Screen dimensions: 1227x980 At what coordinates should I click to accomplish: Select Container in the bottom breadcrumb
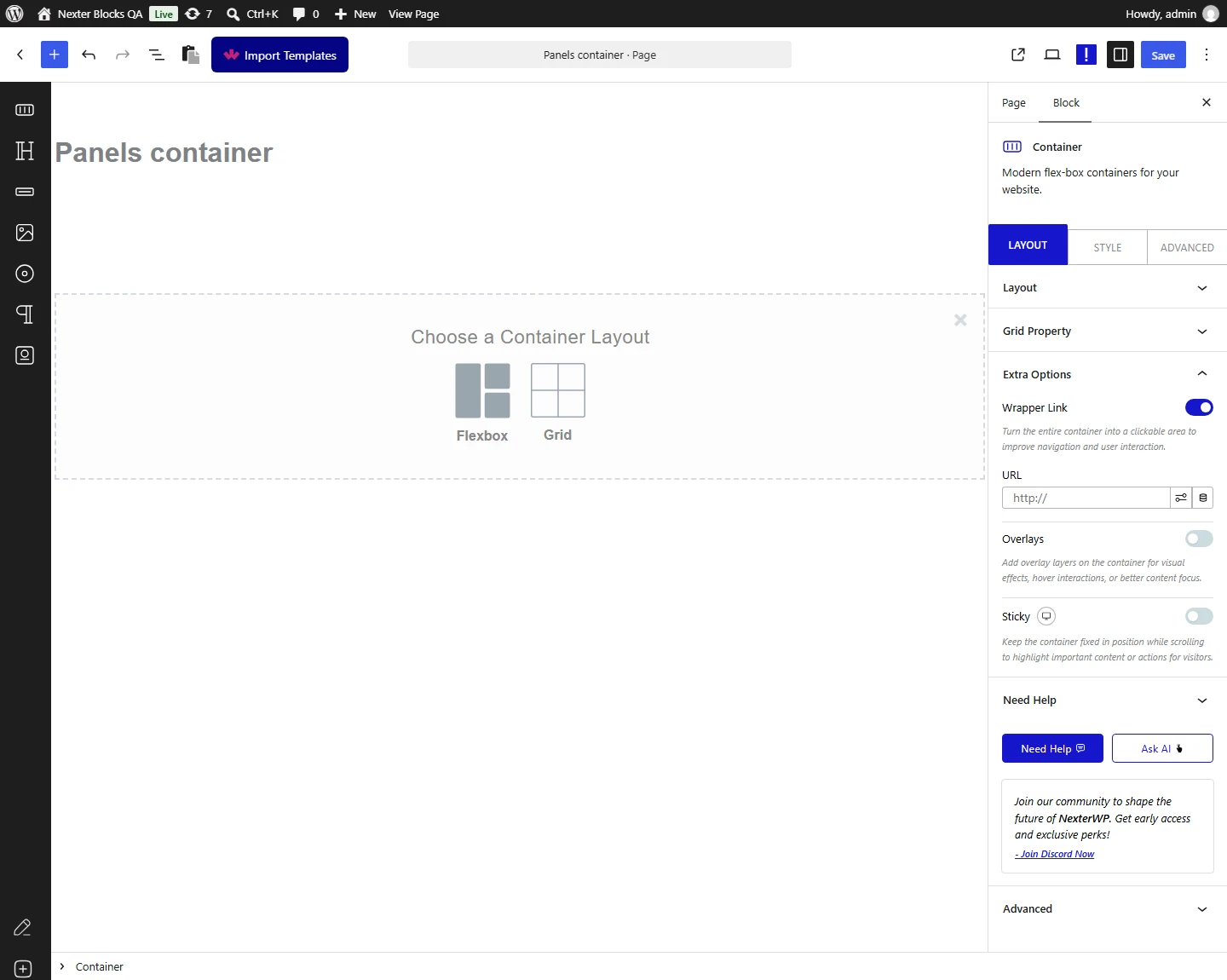99,966
